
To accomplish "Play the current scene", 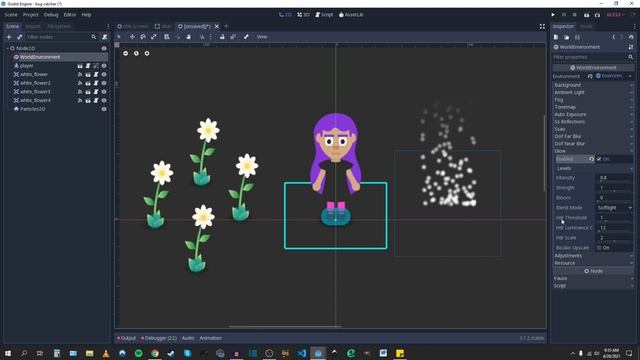I will 587,15.
